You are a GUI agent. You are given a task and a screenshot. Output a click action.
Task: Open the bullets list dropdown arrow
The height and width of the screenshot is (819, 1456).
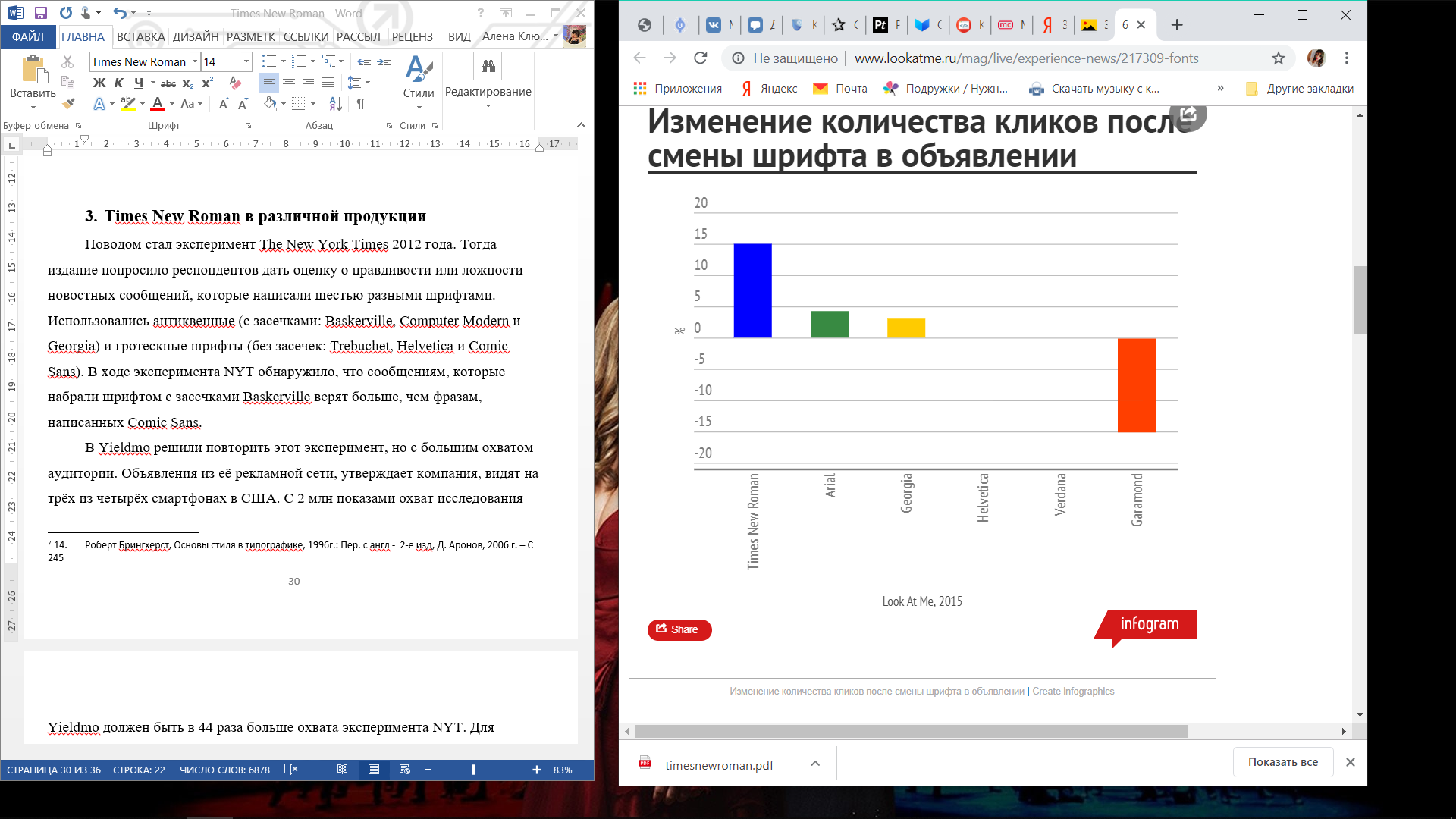[x=284, y=61]
